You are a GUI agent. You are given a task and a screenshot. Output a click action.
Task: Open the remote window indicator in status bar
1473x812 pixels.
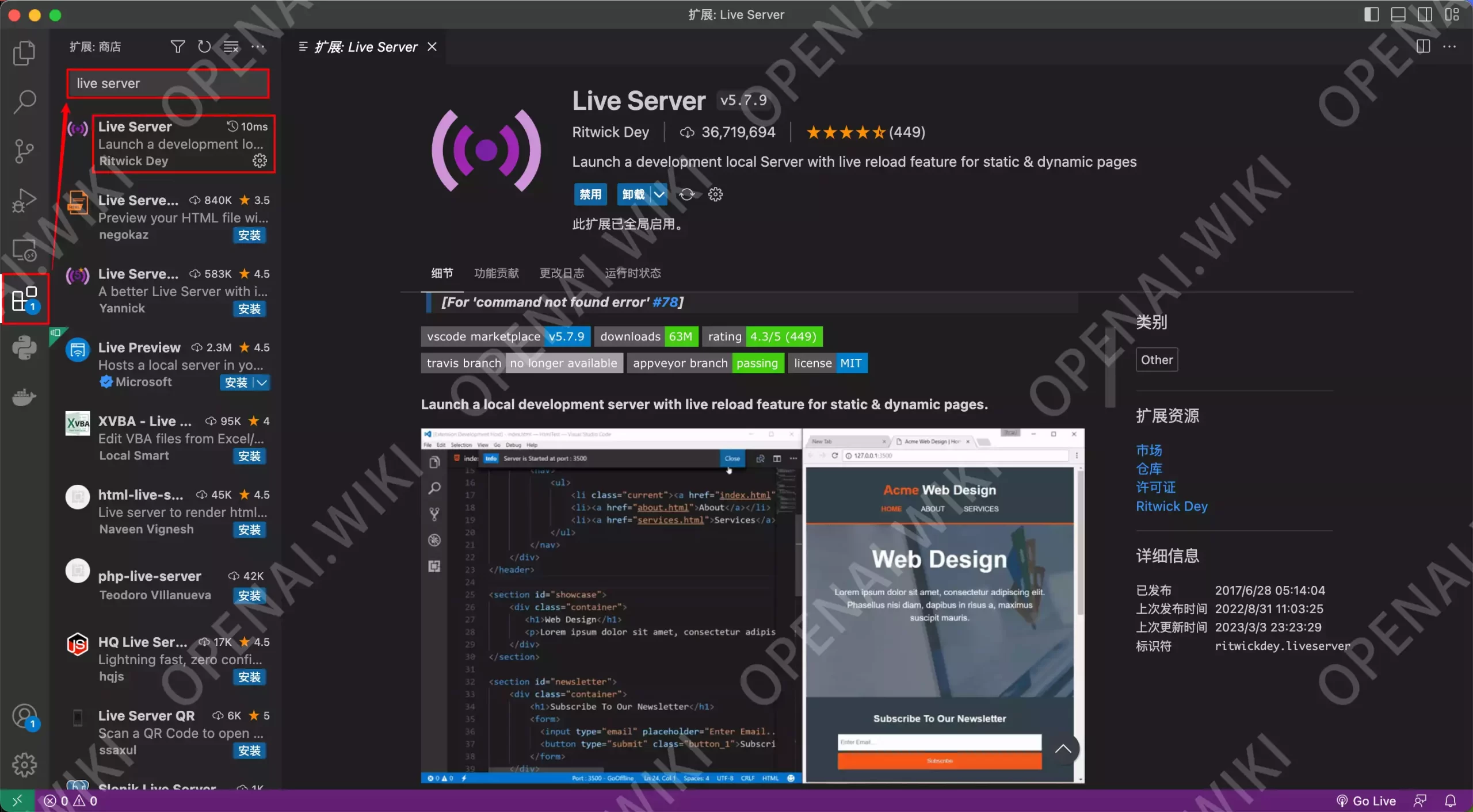pyautogui.click(x=17, y=800)
